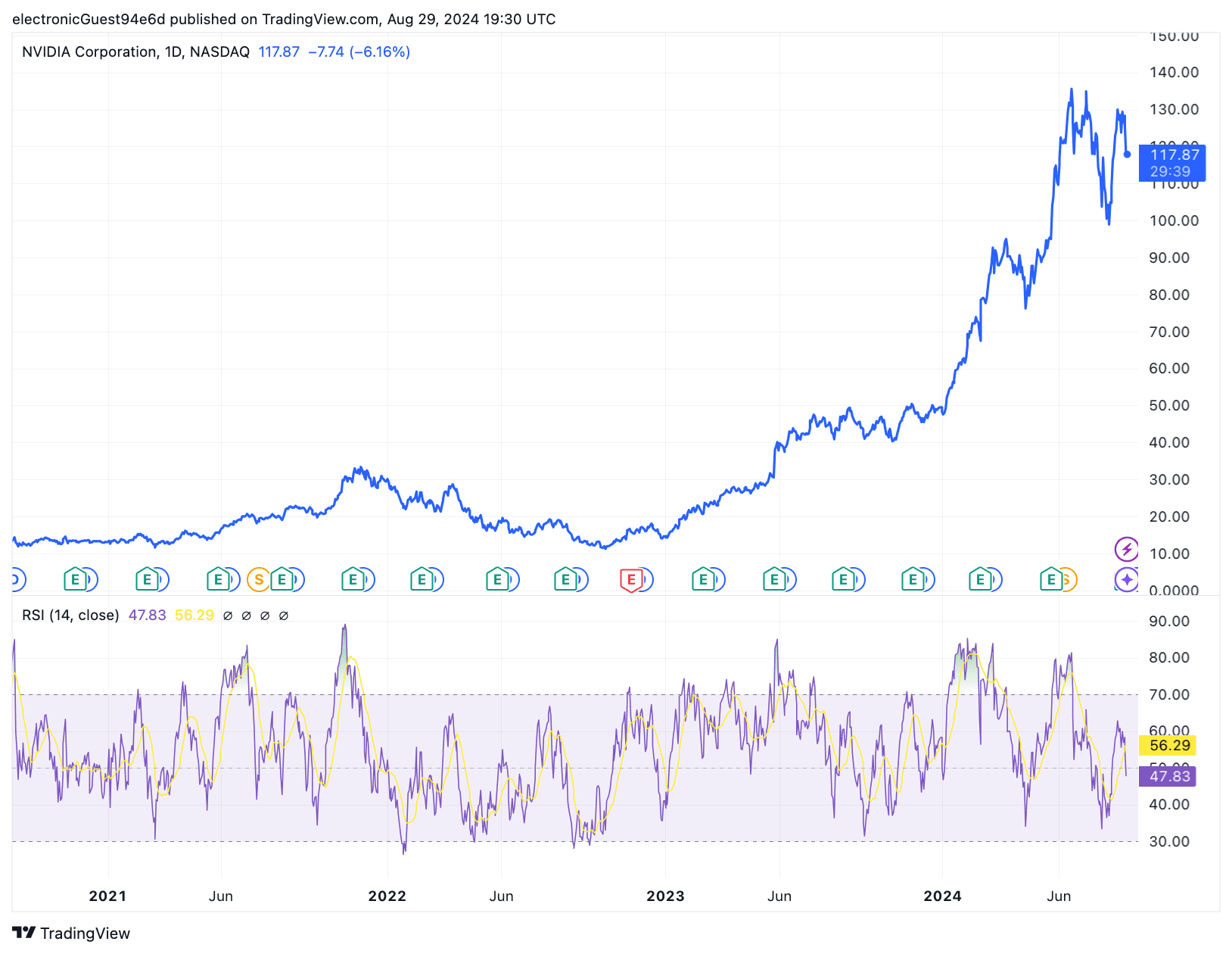Click the partially hidden dividend icon at the left edge
Image resolution: width=1232 pixels, height=954 pixels.
(17, 580)
